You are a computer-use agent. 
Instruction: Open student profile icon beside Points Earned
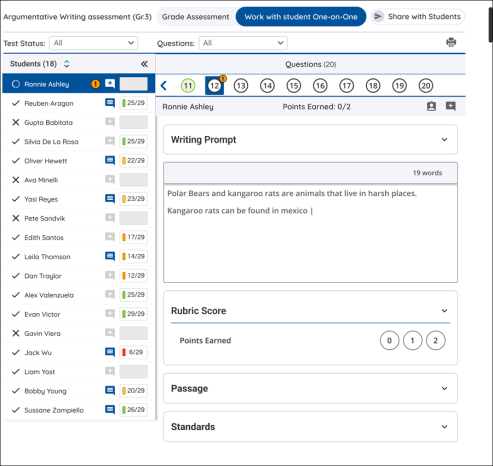point(431,106)
